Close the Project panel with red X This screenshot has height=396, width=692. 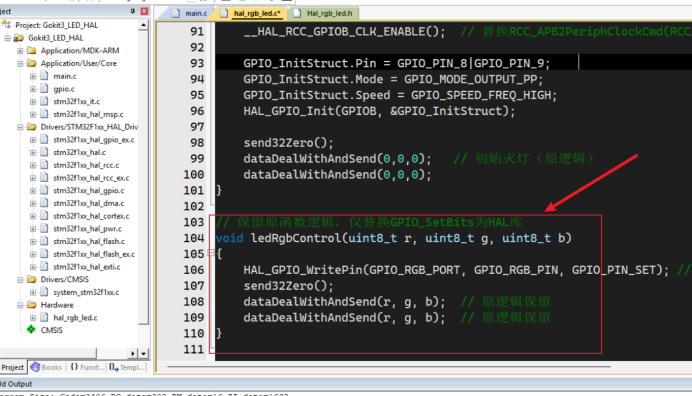(144, 11)
